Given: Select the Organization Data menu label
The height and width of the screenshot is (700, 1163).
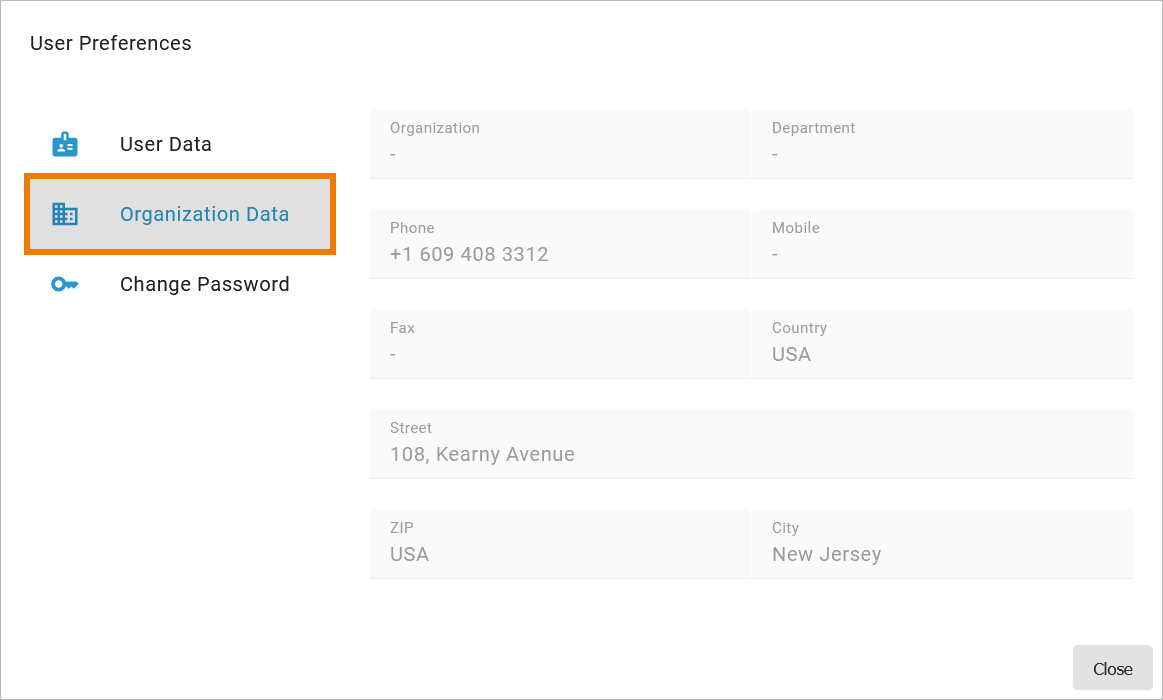Looking at the screenshot, I should tap(204, 214).
